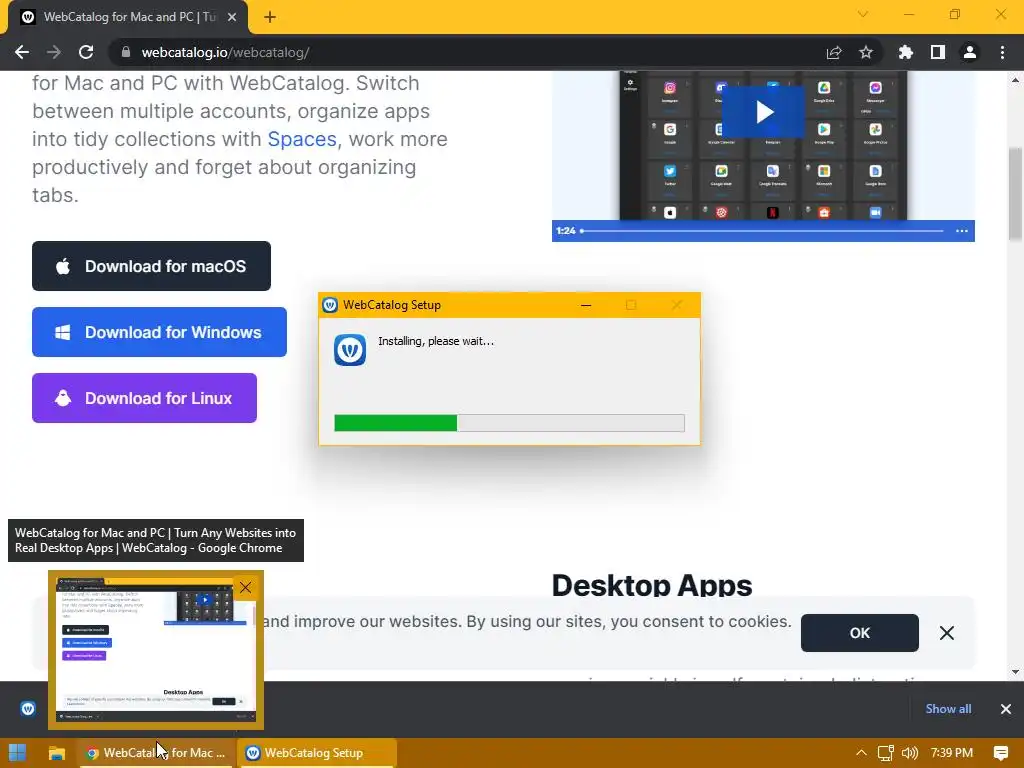Click the WebCatalog Setup title icon
This screenshot has height=768, width=1024.
click(330, 305)
